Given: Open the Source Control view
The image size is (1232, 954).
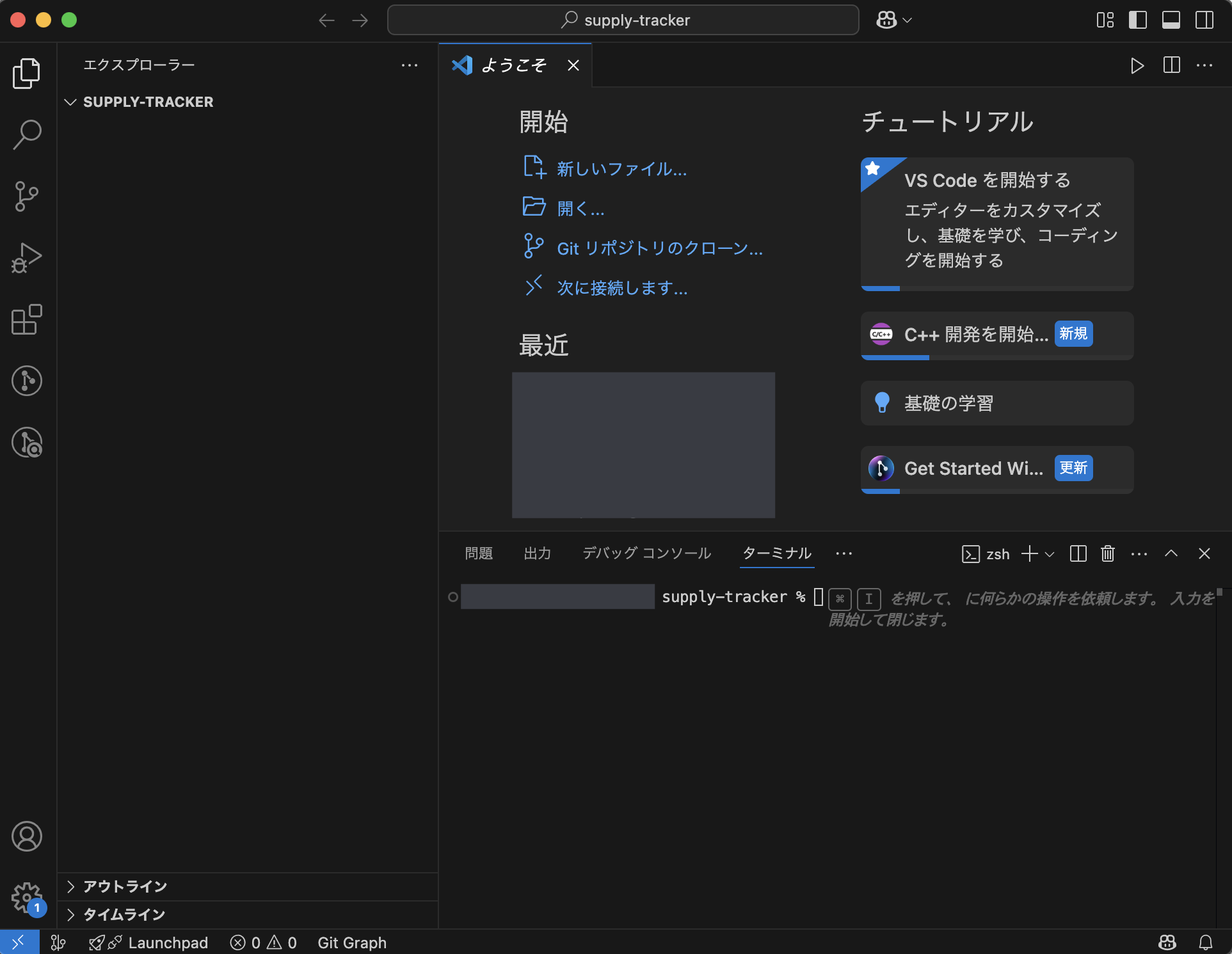Looking at the screenshot, I should click(26, 196).
